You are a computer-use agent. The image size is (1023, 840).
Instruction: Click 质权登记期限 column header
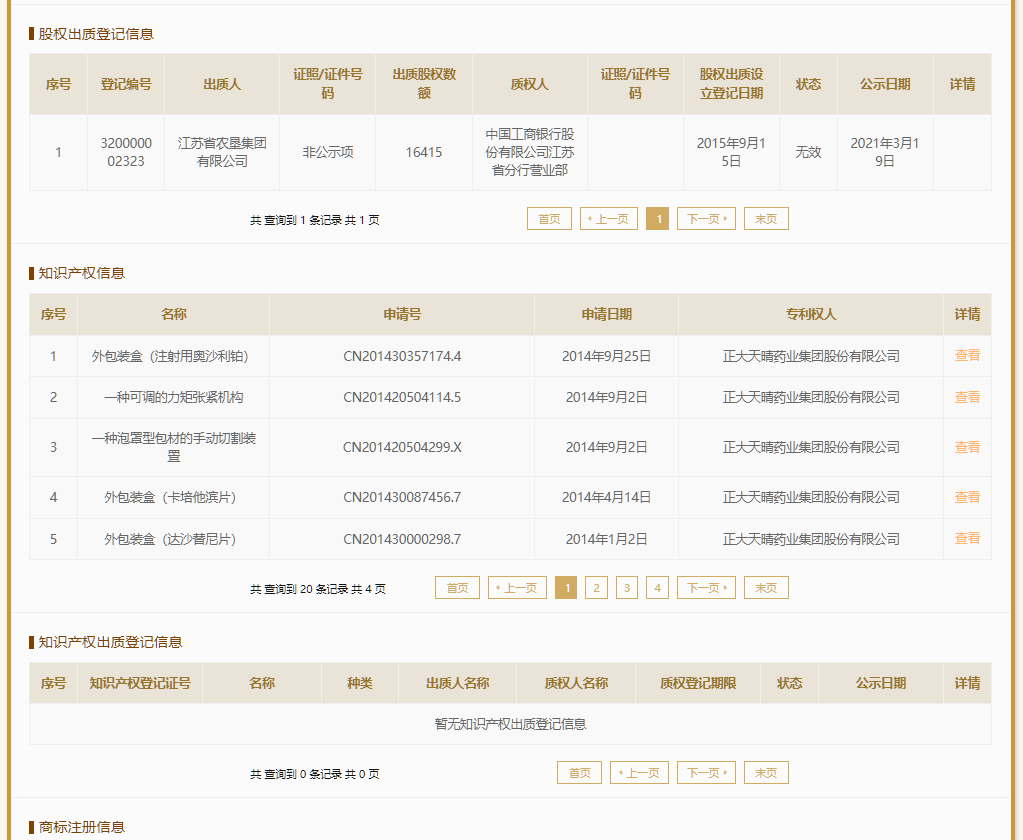click(698, 683)
